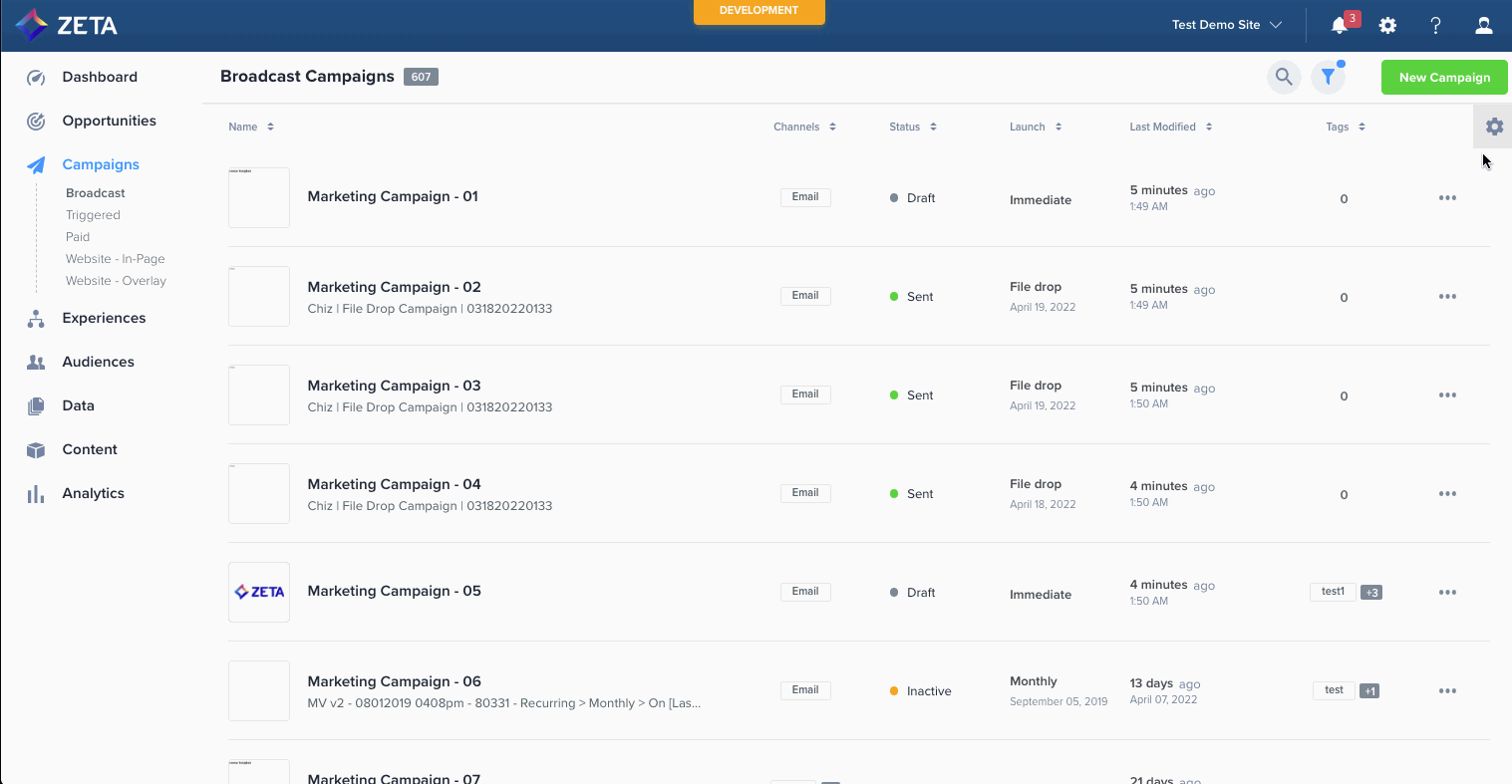Click the Marketing Campaign - 05 thumbnail
Viewport: 1512px width, 784px height.
259,592
